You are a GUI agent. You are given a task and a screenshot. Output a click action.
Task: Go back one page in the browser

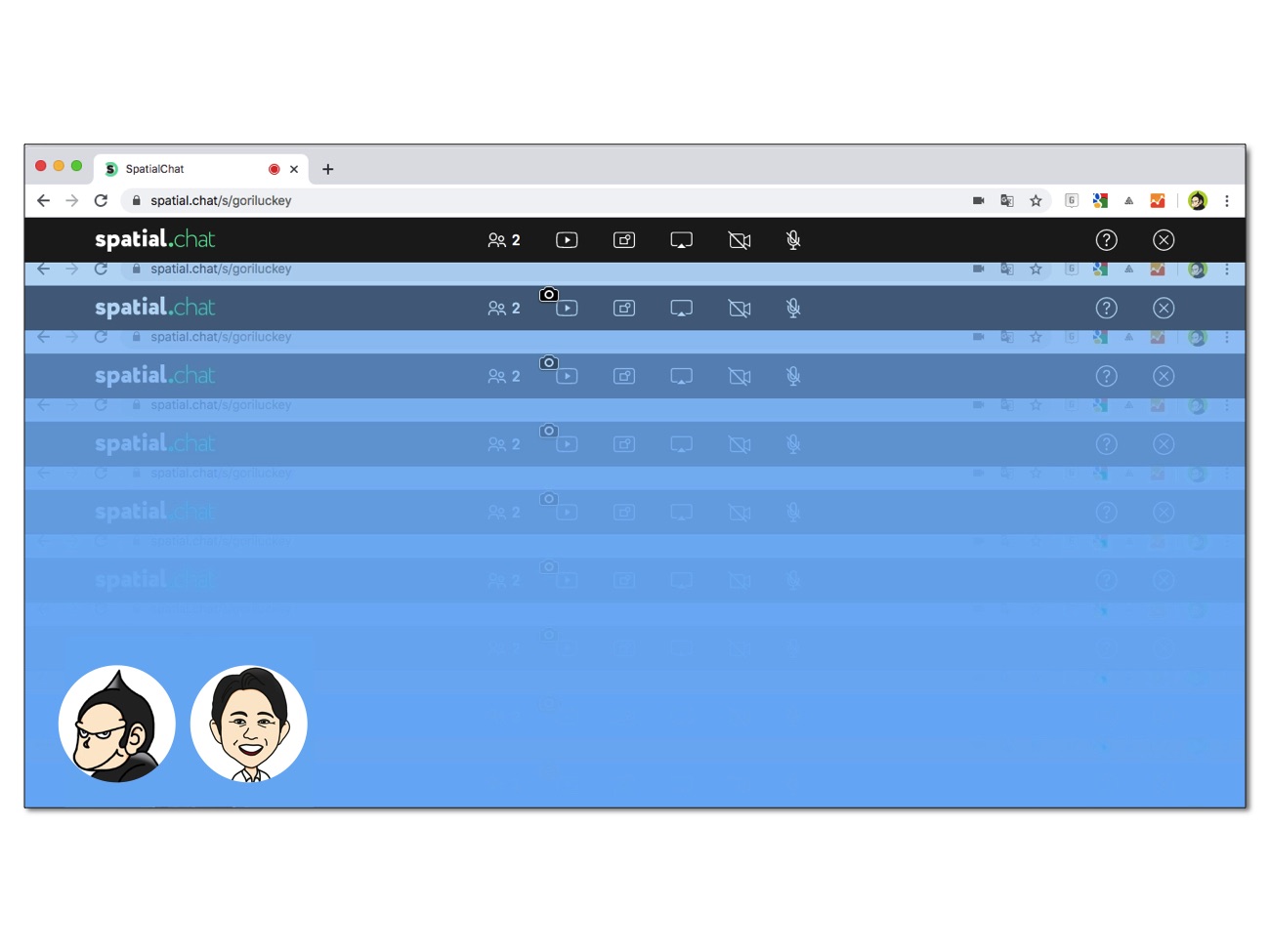tap(43, 200)
